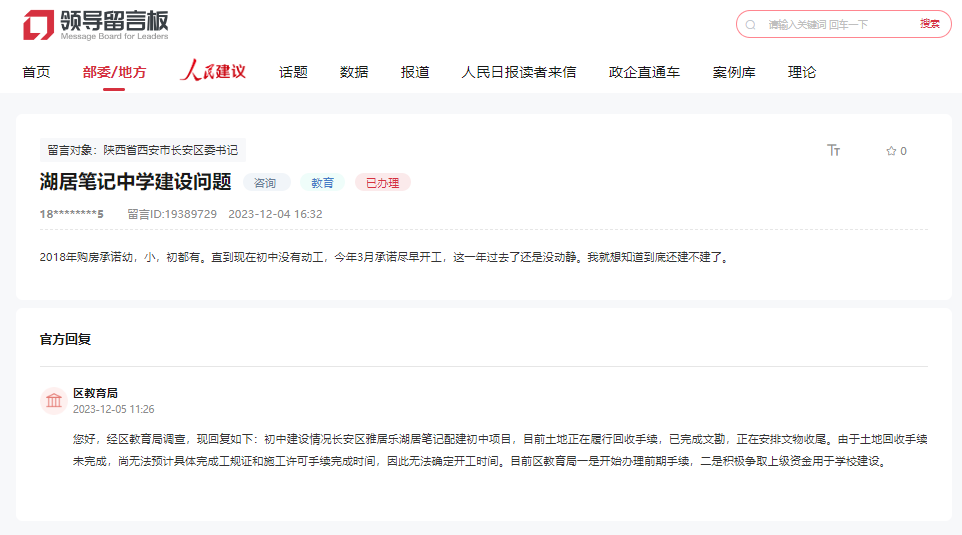The image size is (962, 535).
Task: Click the 已办理 status tag
Action: (x=382, y=183)
